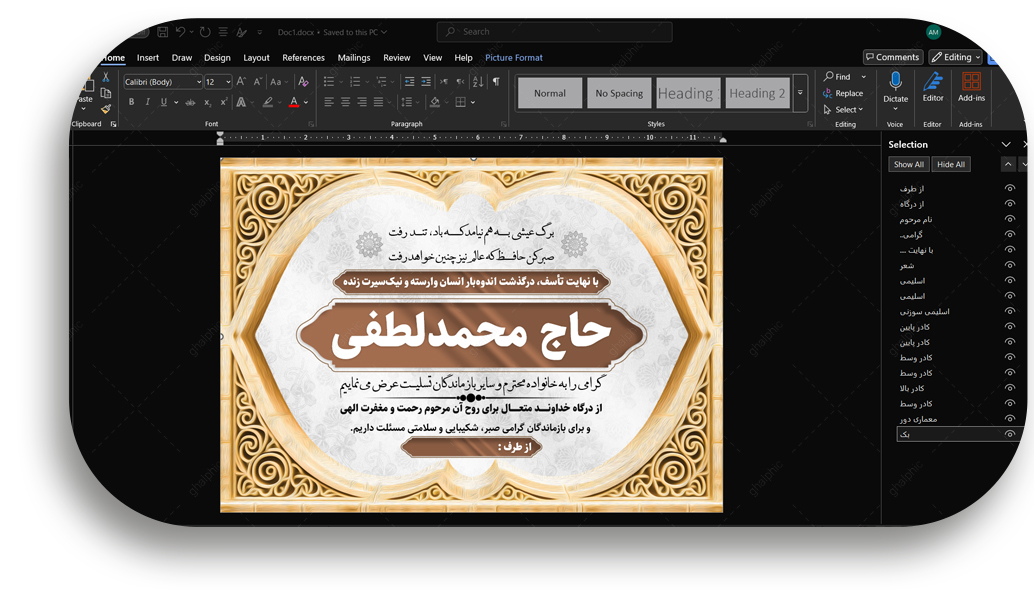Click the Format Painter brush icon
The width and height of the screenshot is (1034, 602).
click(x=106, y=109)
